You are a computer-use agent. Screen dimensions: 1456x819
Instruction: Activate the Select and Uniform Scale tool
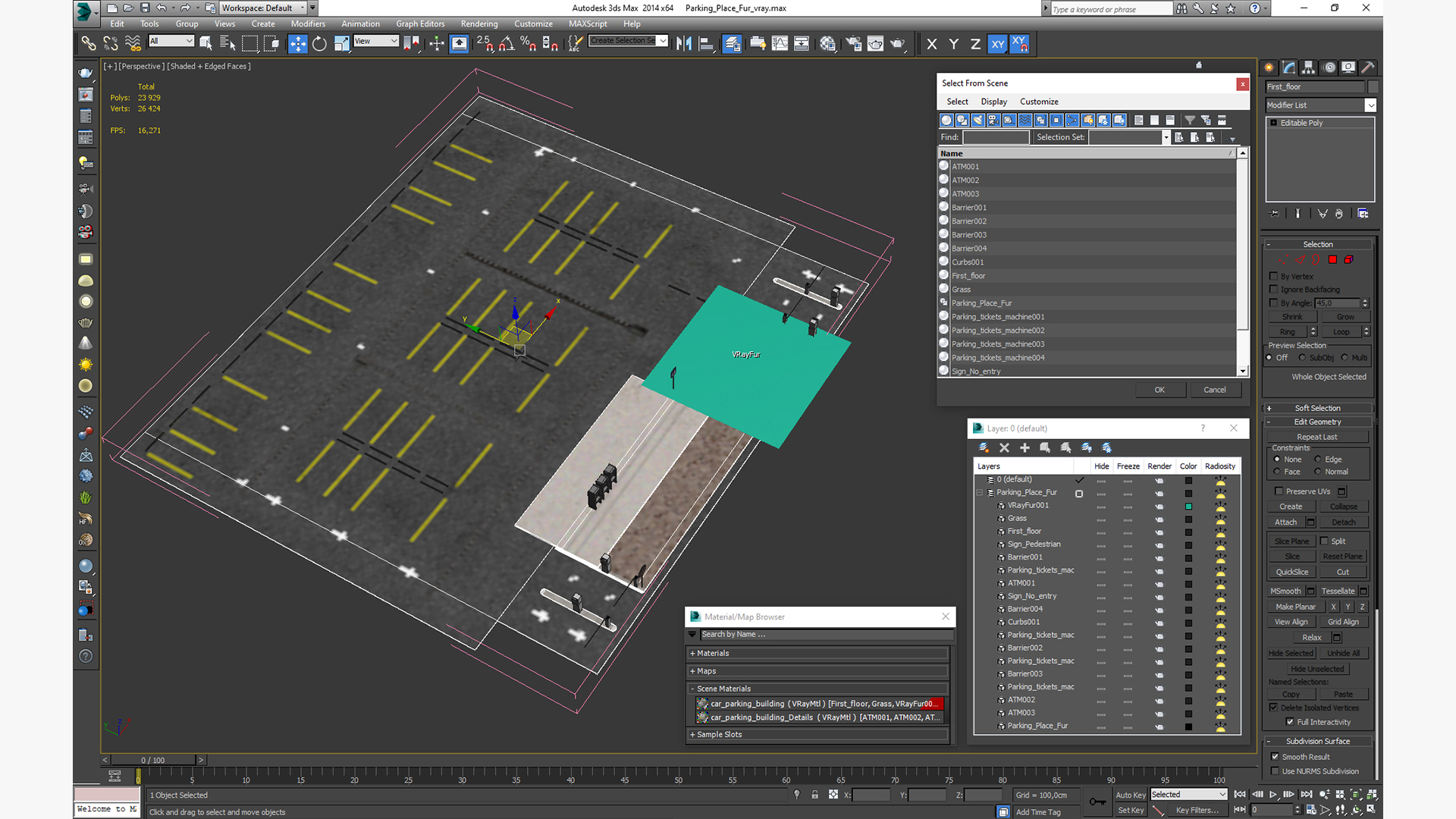click(341, 44)
